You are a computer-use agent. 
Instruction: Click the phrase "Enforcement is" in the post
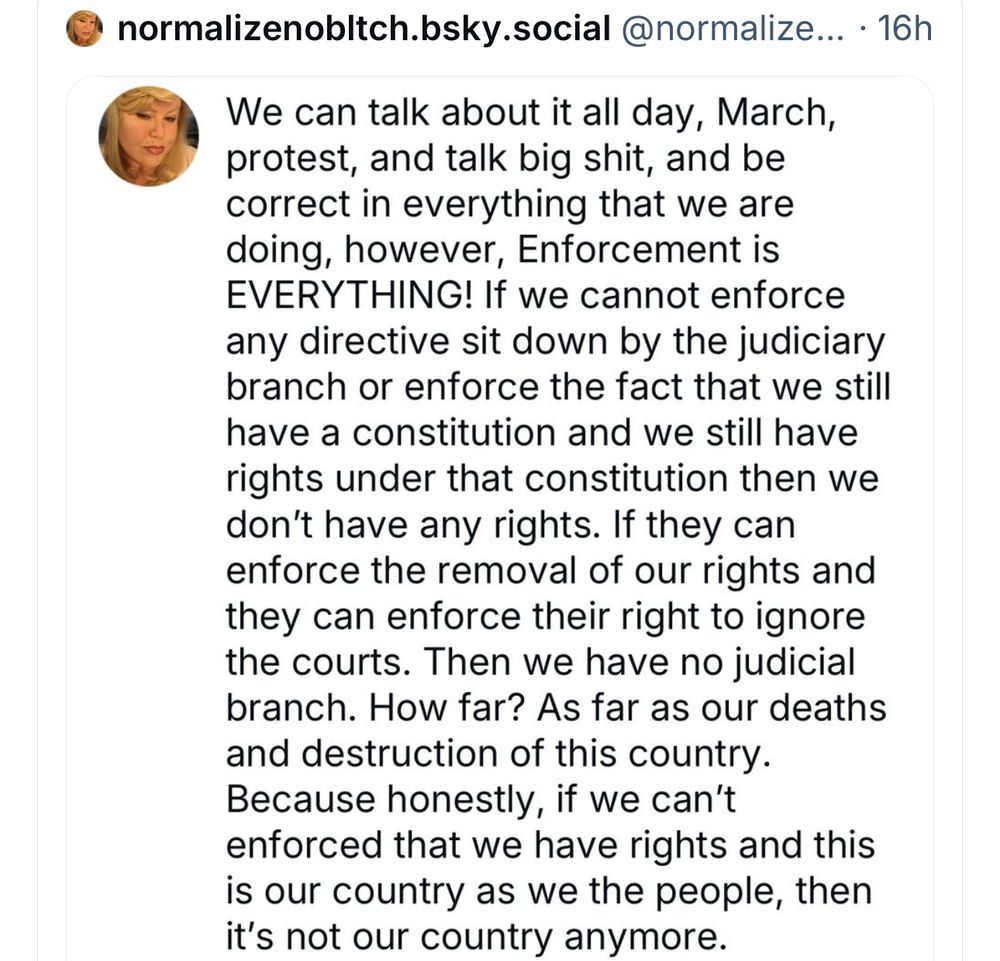coord(648,249)
